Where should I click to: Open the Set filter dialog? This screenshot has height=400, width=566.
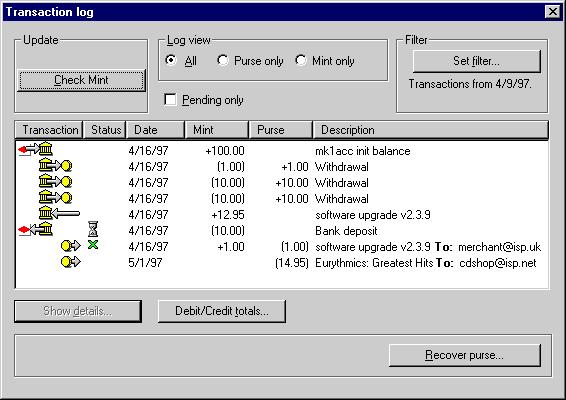pyautogui.click(x=476, y=61)
